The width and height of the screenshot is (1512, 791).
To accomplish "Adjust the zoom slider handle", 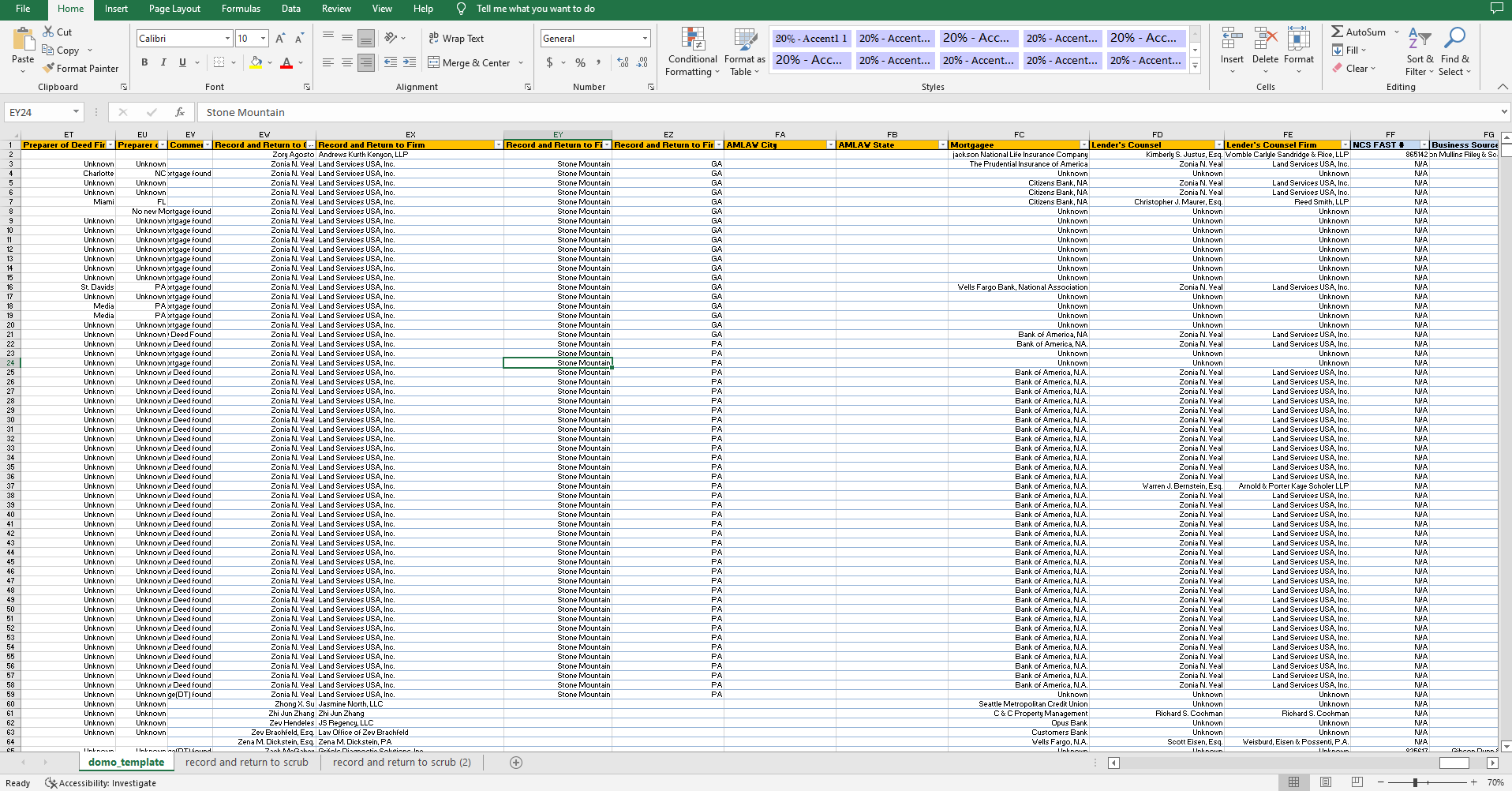I will [x=1415, y=782].
